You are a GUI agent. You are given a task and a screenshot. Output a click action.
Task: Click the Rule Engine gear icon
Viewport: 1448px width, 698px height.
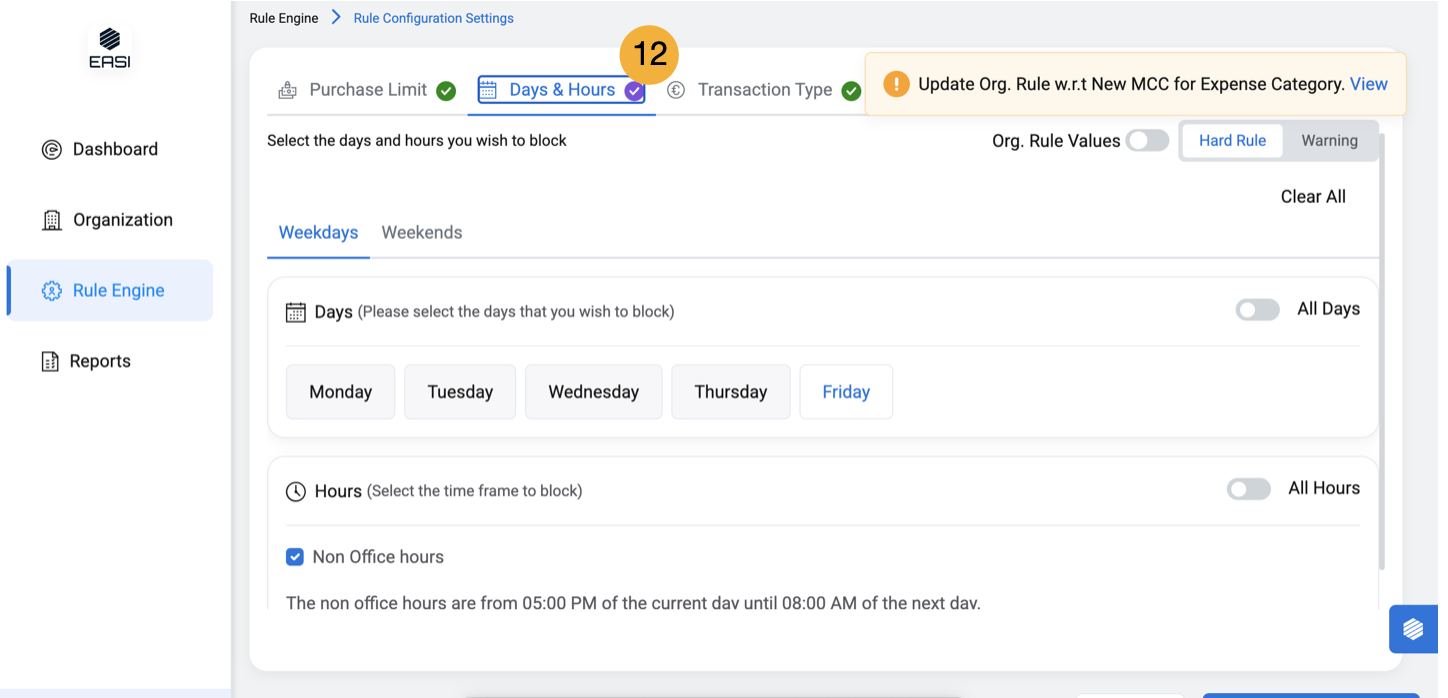[x=52, y=291]
